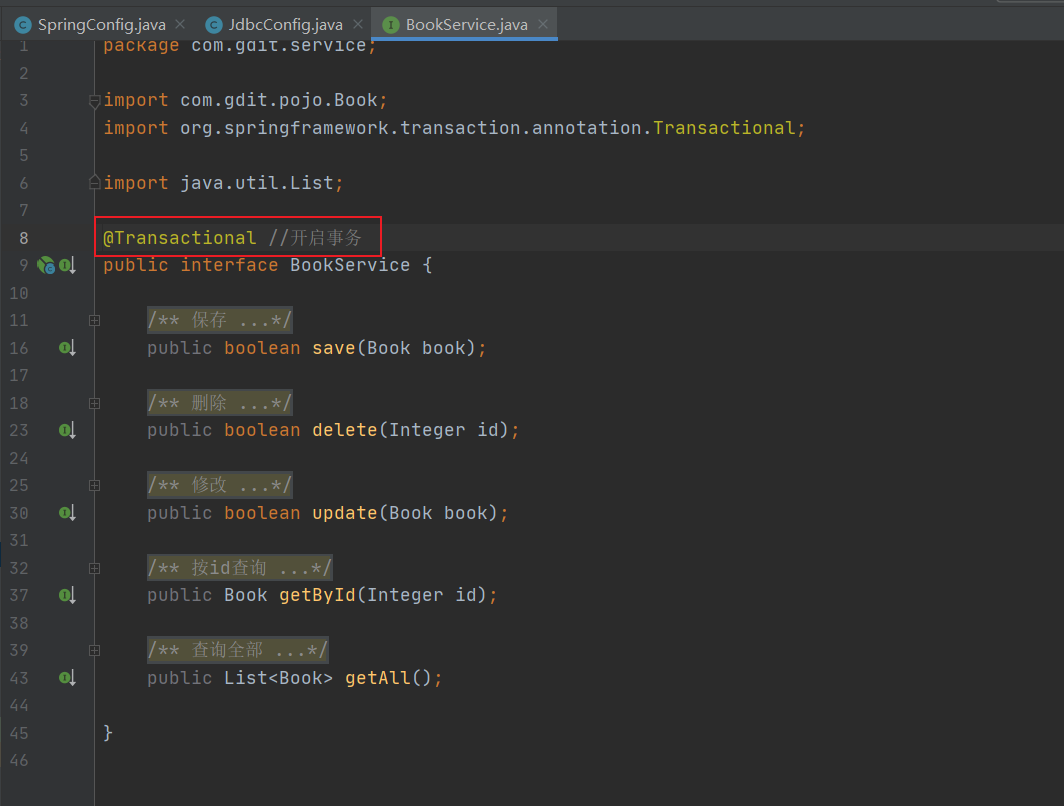The image size is (1064, 806).
Task: Click the Transactional import class name on line 4
Action: [724, 128]
